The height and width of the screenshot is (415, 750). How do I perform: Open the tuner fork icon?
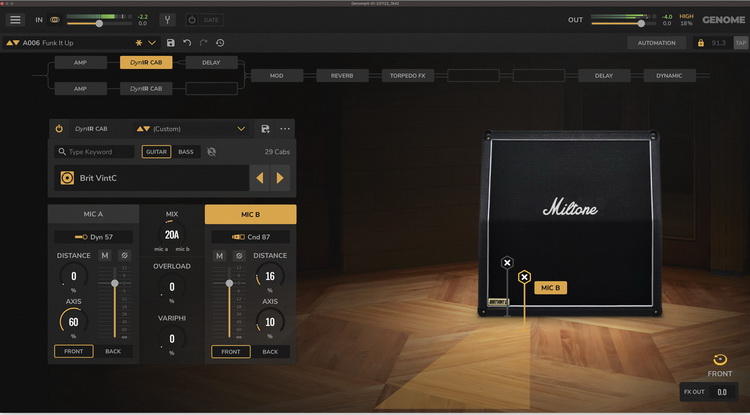point(167,20)
